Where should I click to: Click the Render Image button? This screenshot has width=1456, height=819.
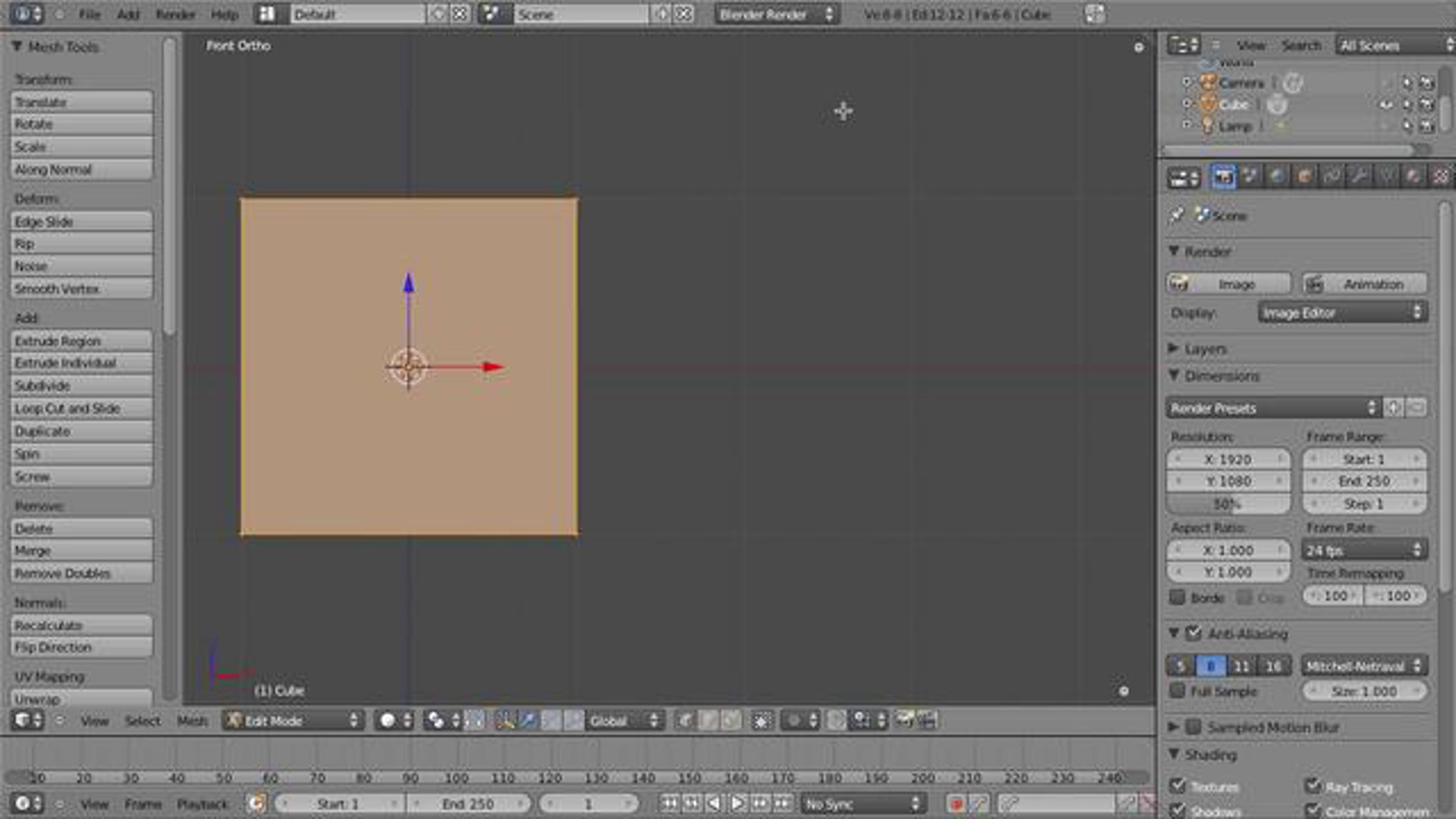[1228, 284]
